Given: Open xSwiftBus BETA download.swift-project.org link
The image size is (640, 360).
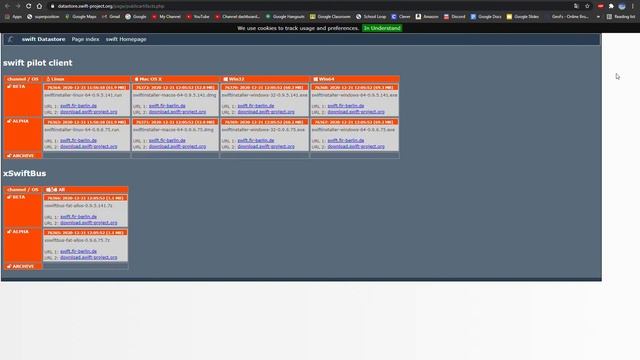Looking at the screenshot, I should 89,223.
